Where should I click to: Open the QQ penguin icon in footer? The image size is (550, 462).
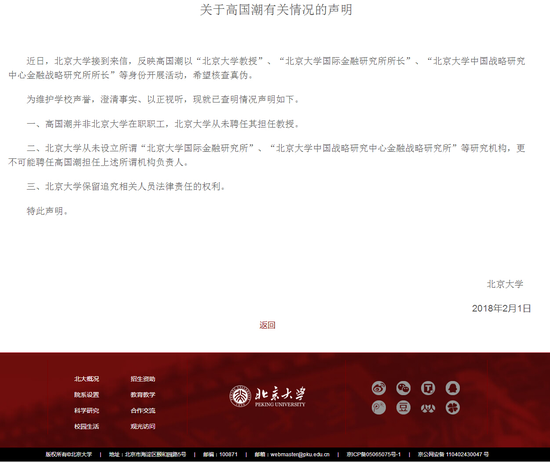tap(452, 388)
